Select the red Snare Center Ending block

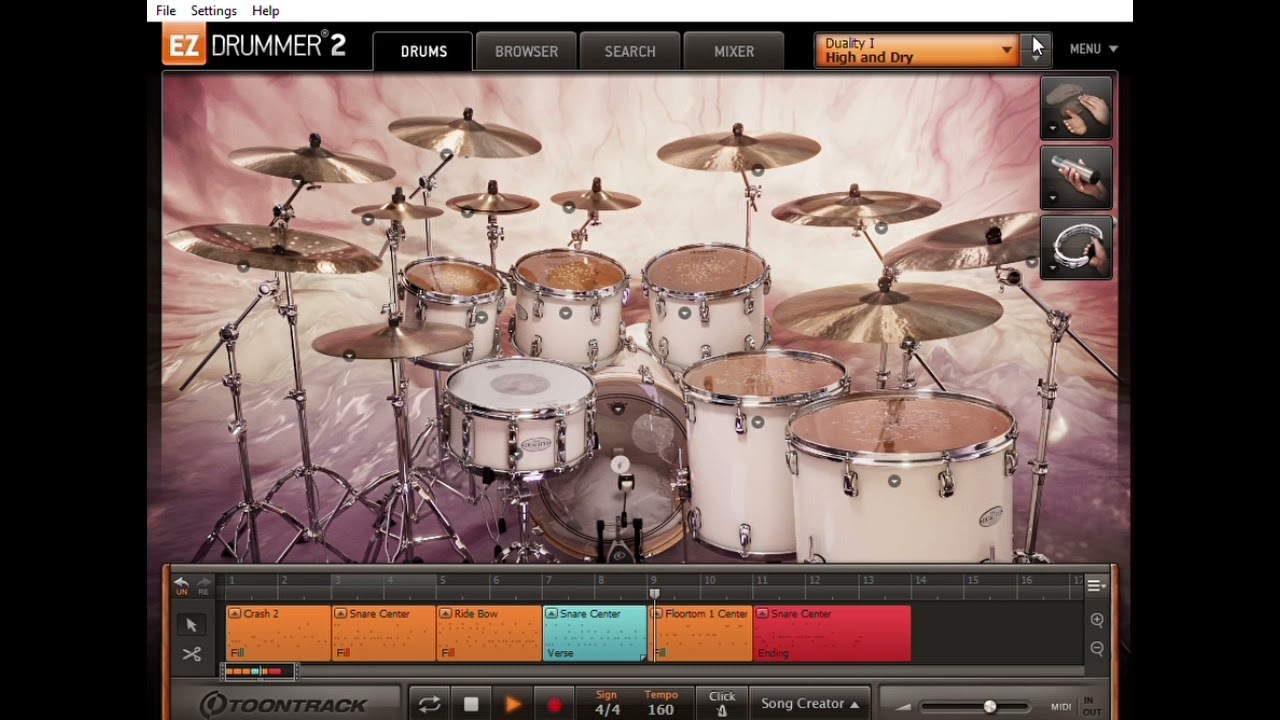(x=832, y=633)
